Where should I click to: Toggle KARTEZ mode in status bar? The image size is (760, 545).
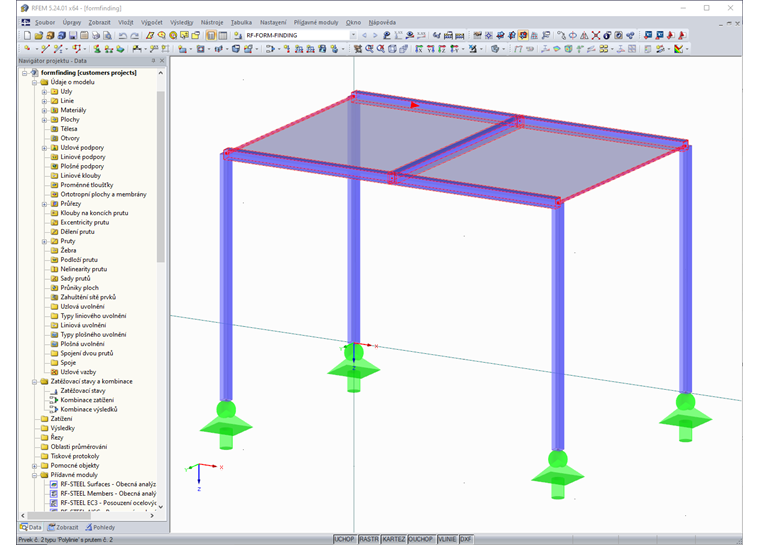click(x=394, y=539)
